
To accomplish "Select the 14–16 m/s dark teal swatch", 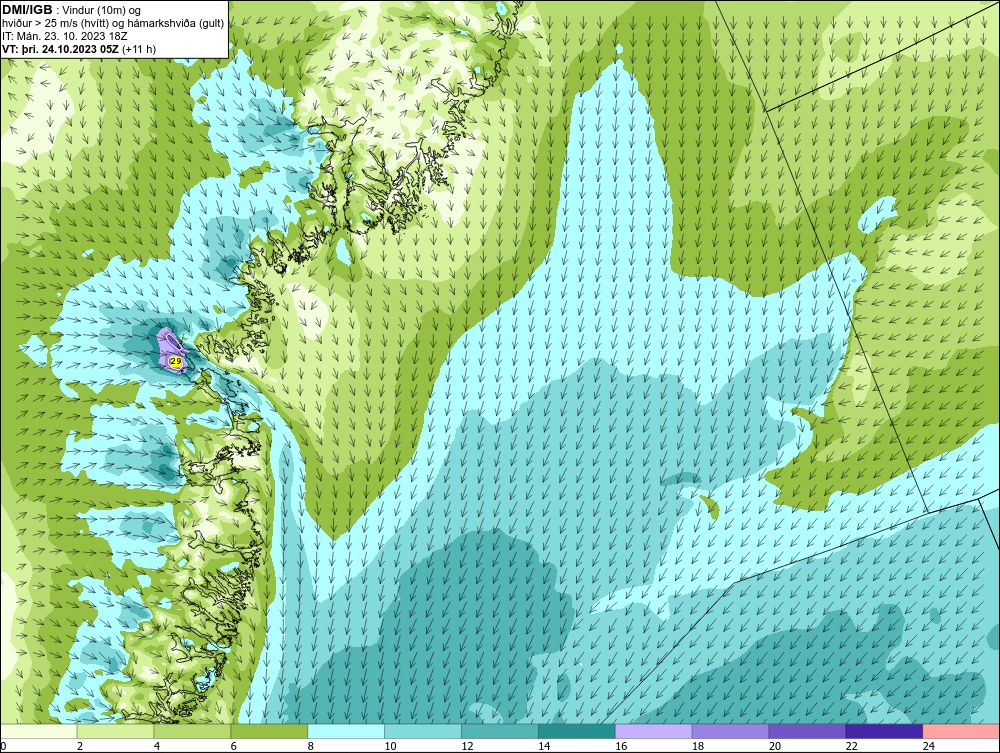I will click(577, 731).
